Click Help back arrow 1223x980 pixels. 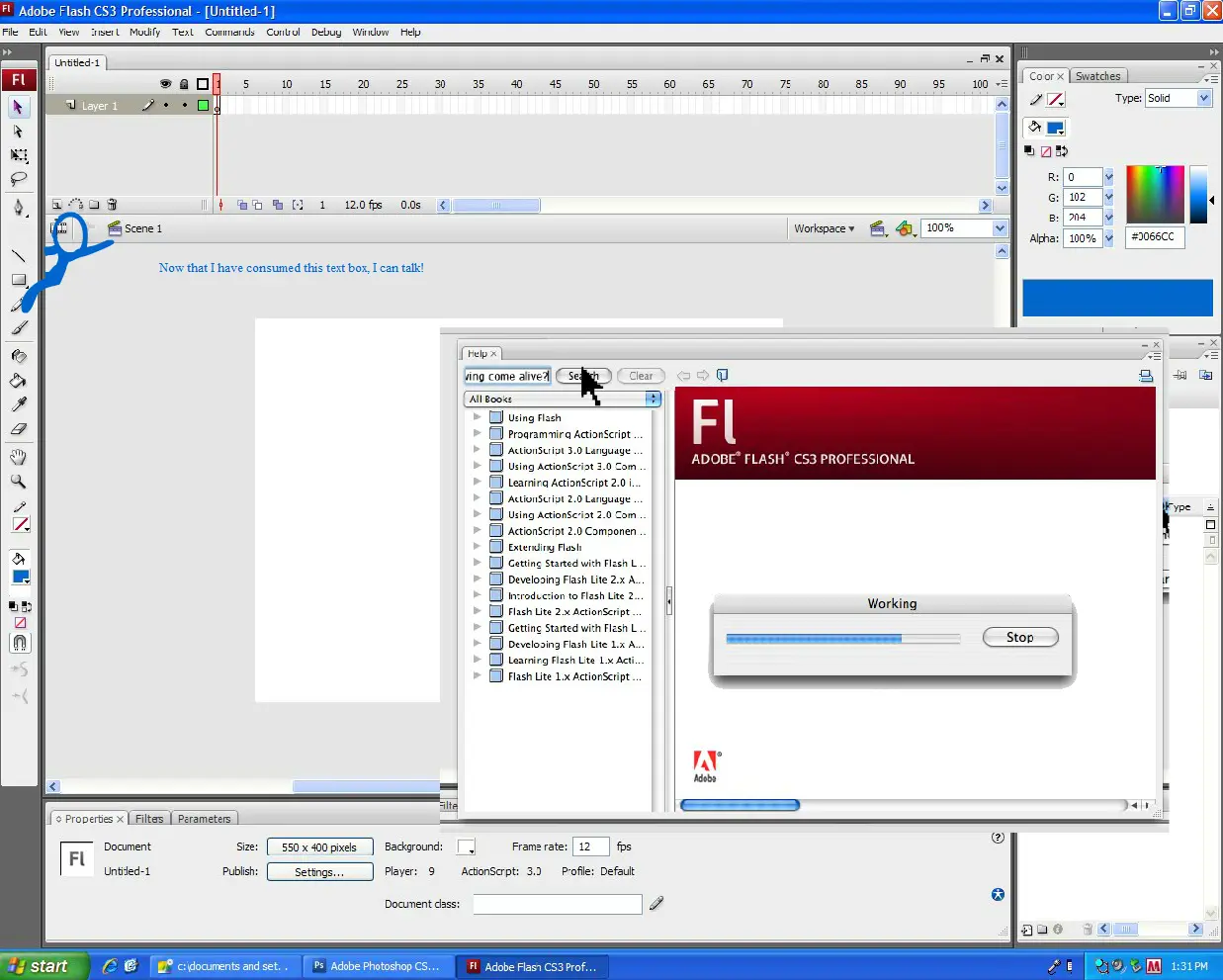coord(683,376)
